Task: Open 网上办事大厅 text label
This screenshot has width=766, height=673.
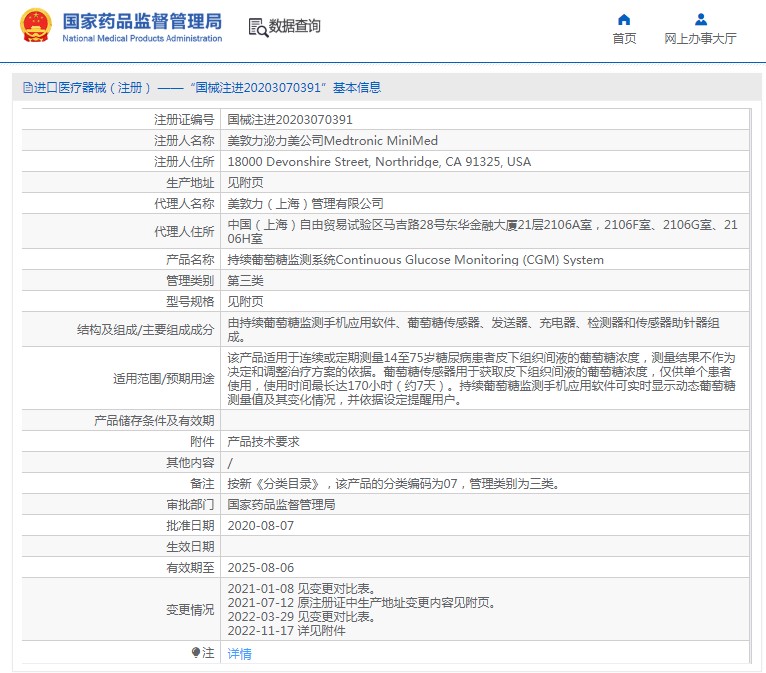Action: pos(700,39)
